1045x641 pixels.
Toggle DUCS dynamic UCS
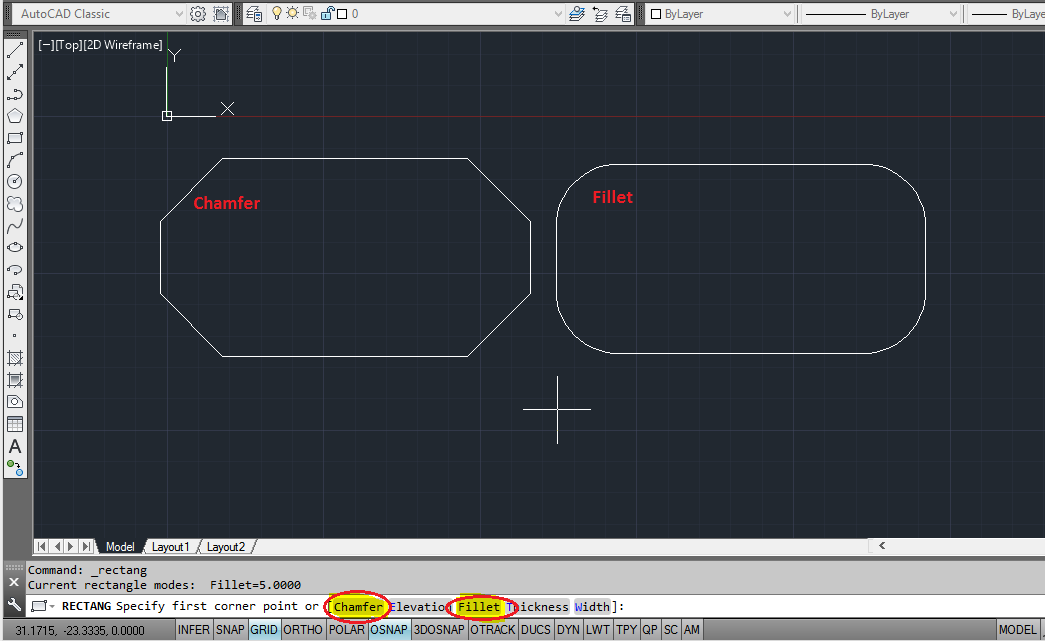coord(536,630)
